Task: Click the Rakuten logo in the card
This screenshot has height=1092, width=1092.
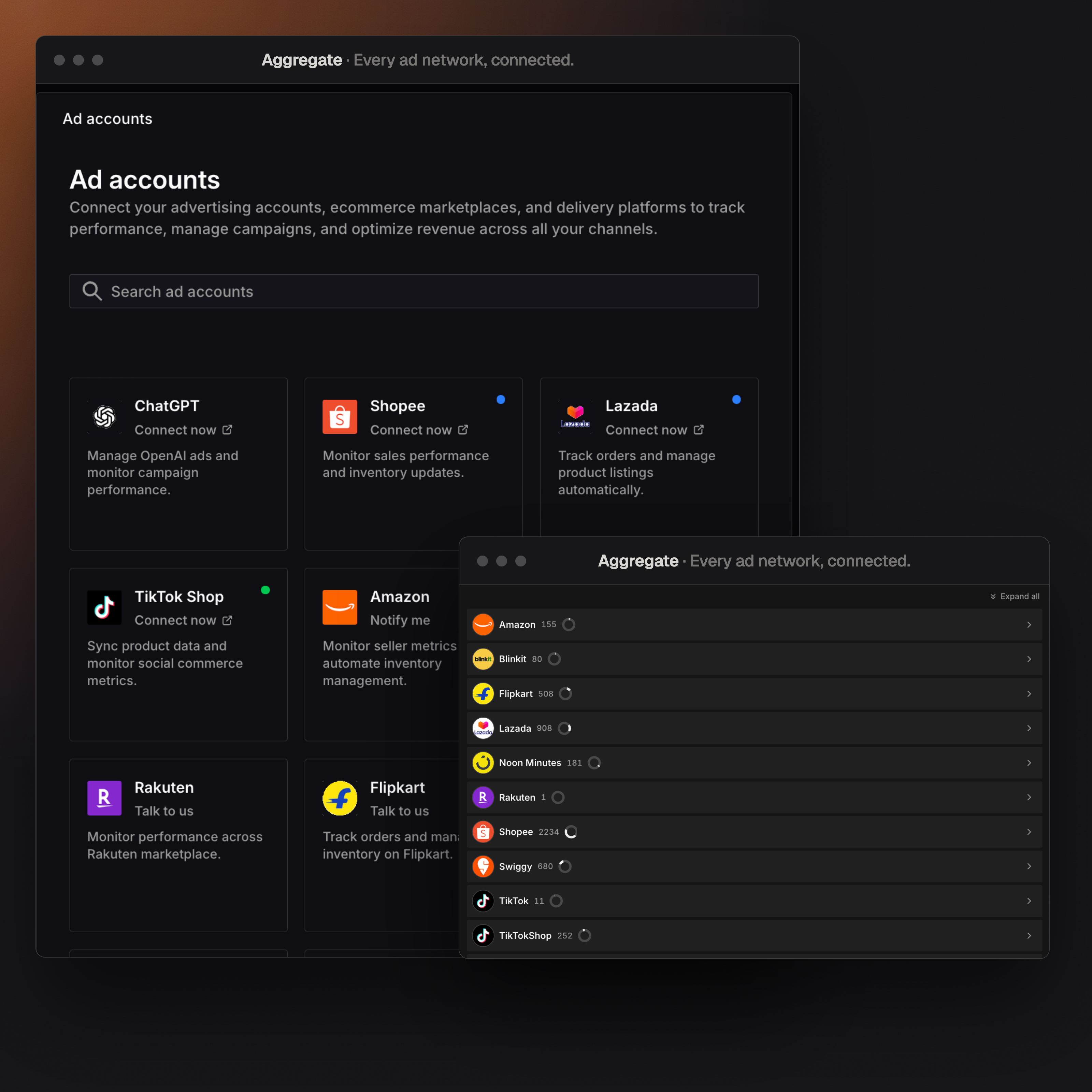Action: 104,798
